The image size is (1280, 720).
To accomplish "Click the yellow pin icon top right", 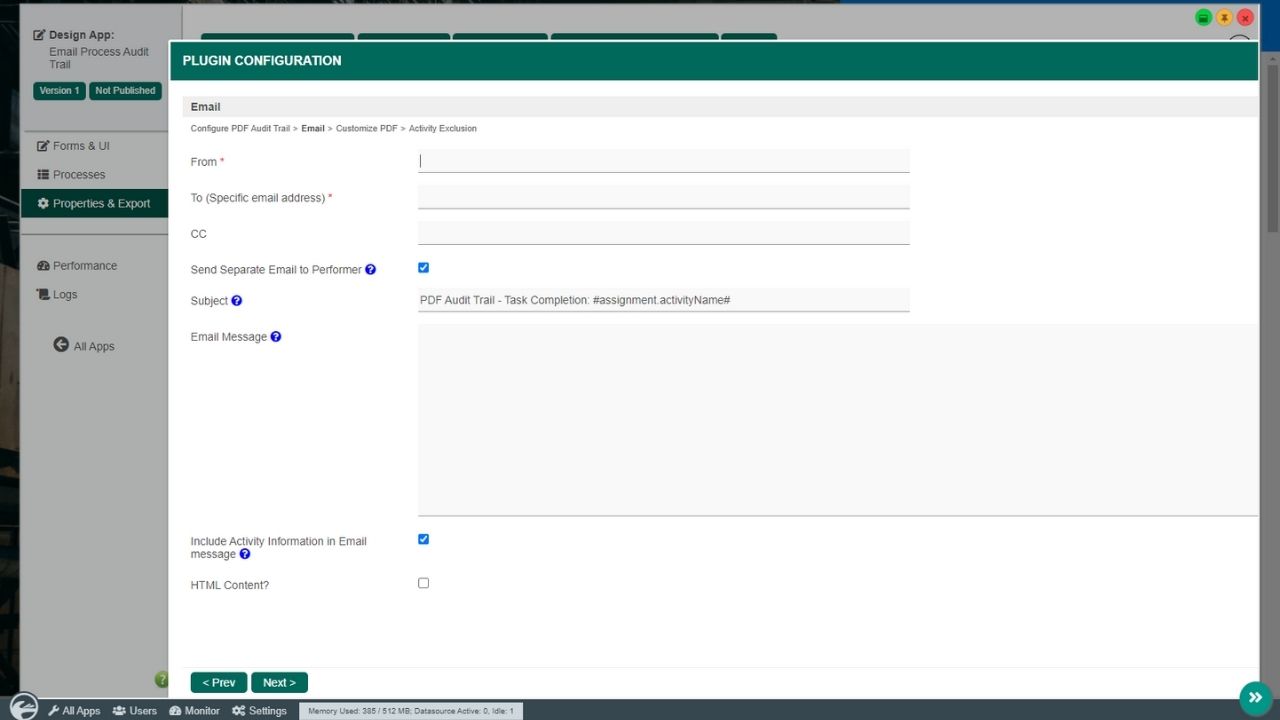I will point(1224,18).
